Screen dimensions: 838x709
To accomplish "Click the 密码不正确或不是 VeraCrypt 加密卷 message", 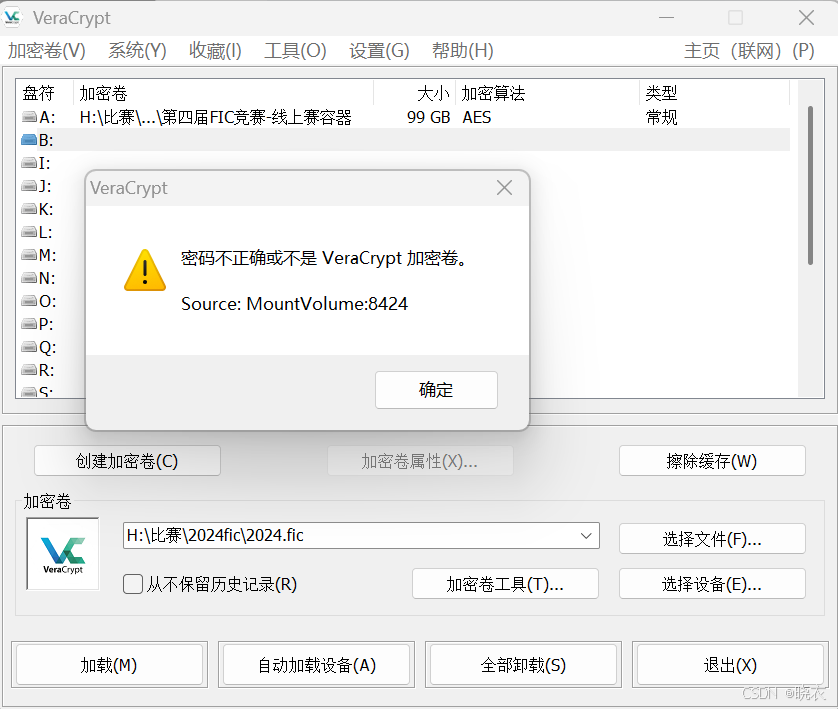I will point(325,259).
